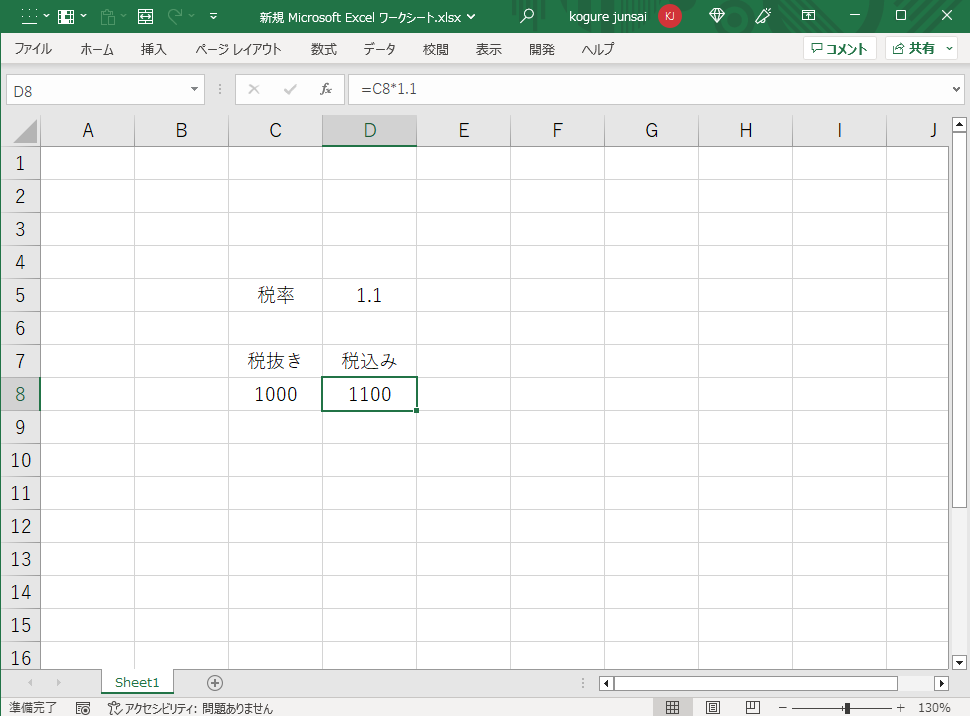Open the file name dropdown in title bar
This screenshot has height=716, width=970.
[x=471, y=17]
